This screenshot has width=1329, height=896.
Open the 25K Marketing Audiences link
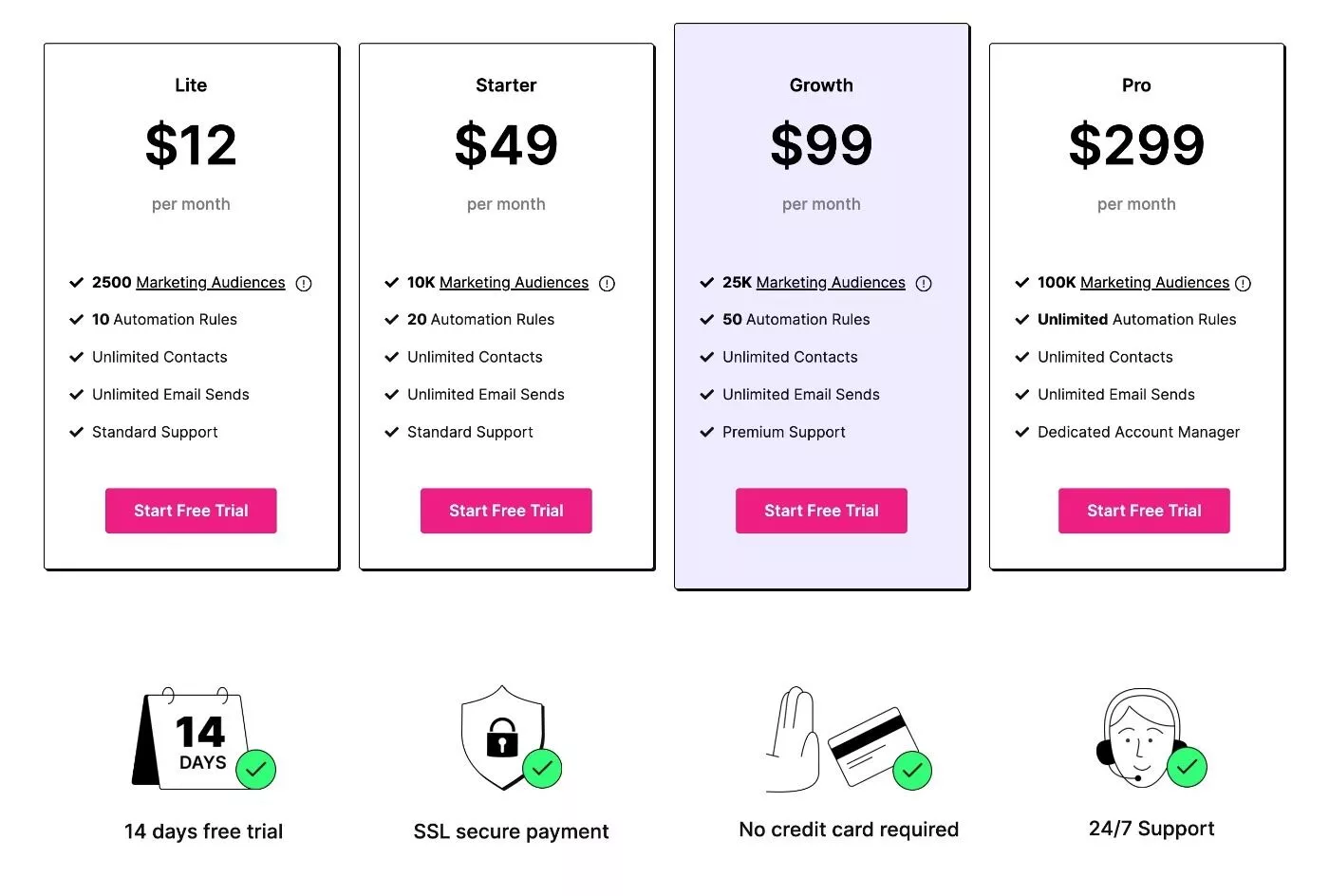831,282
